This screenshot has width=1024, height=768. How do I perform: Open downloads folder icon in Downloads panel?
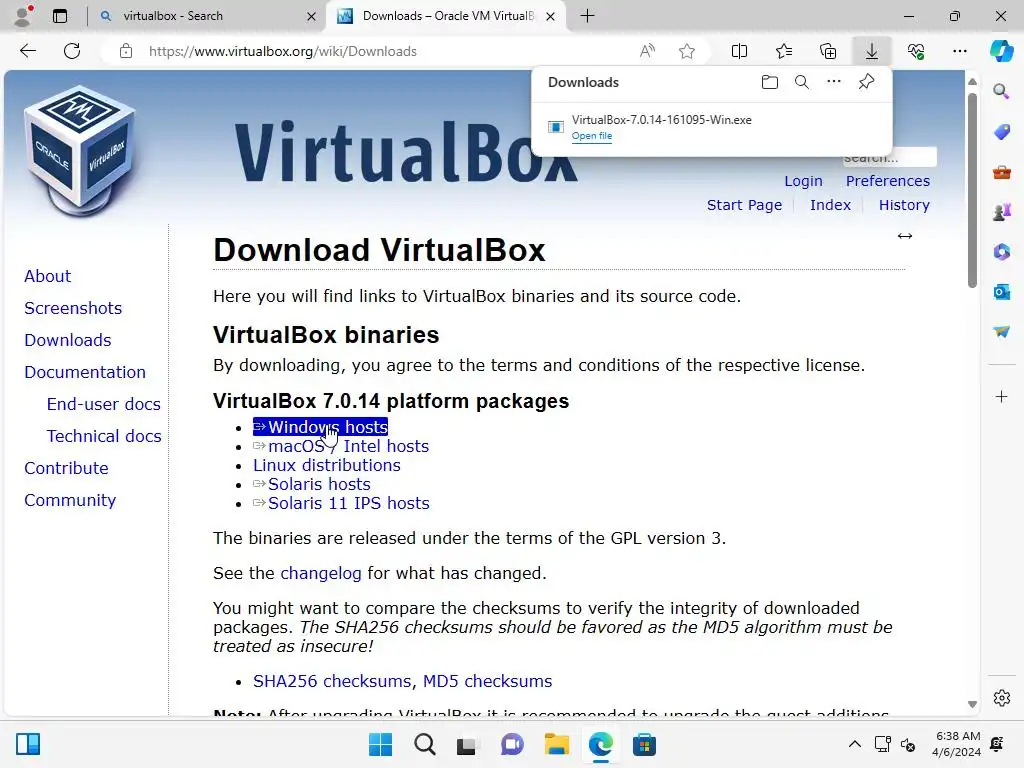pos(770,82)
